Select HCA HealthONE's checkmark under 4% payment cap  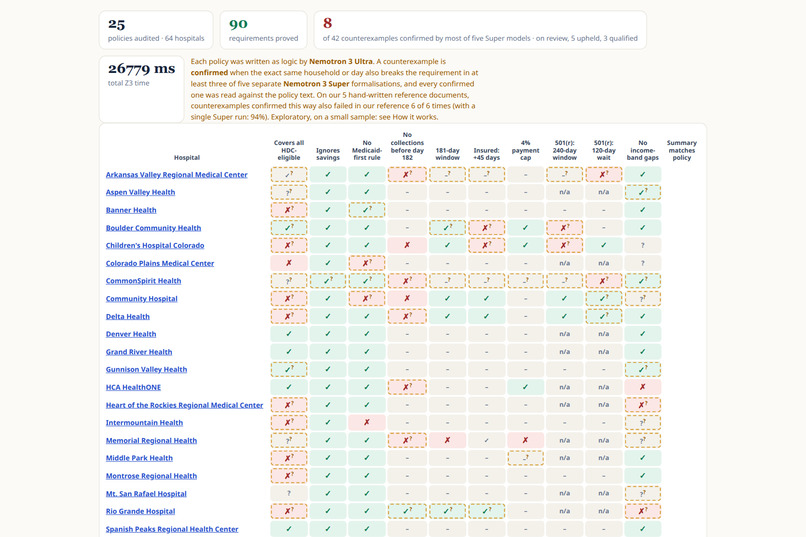(525, 387)
